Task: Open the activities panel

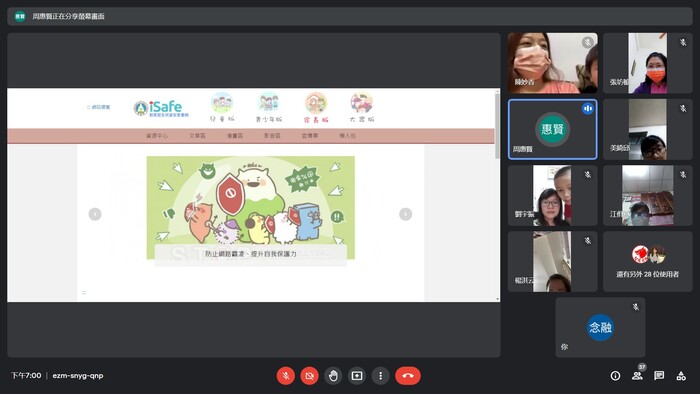Action: pos(681,376)
